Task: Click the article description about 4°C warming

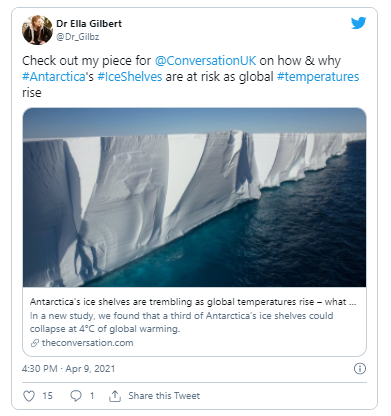Action: click(181, 322)
